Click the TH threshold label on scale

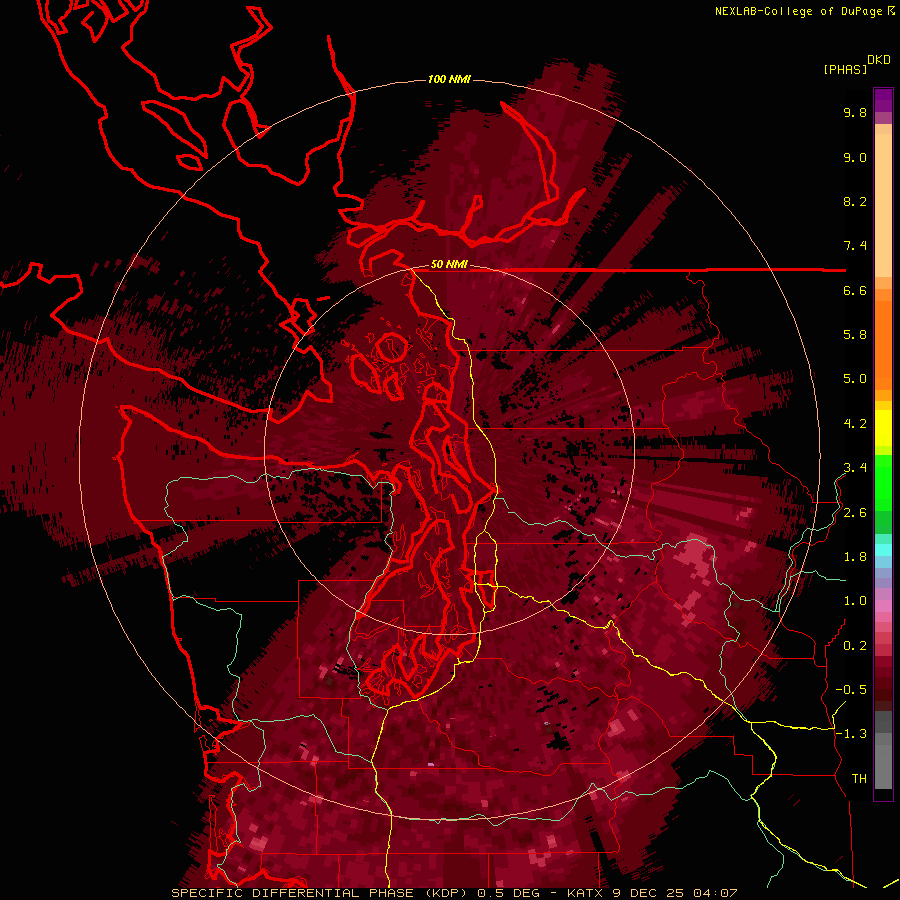pyautogui.click(x=859, y=779)
